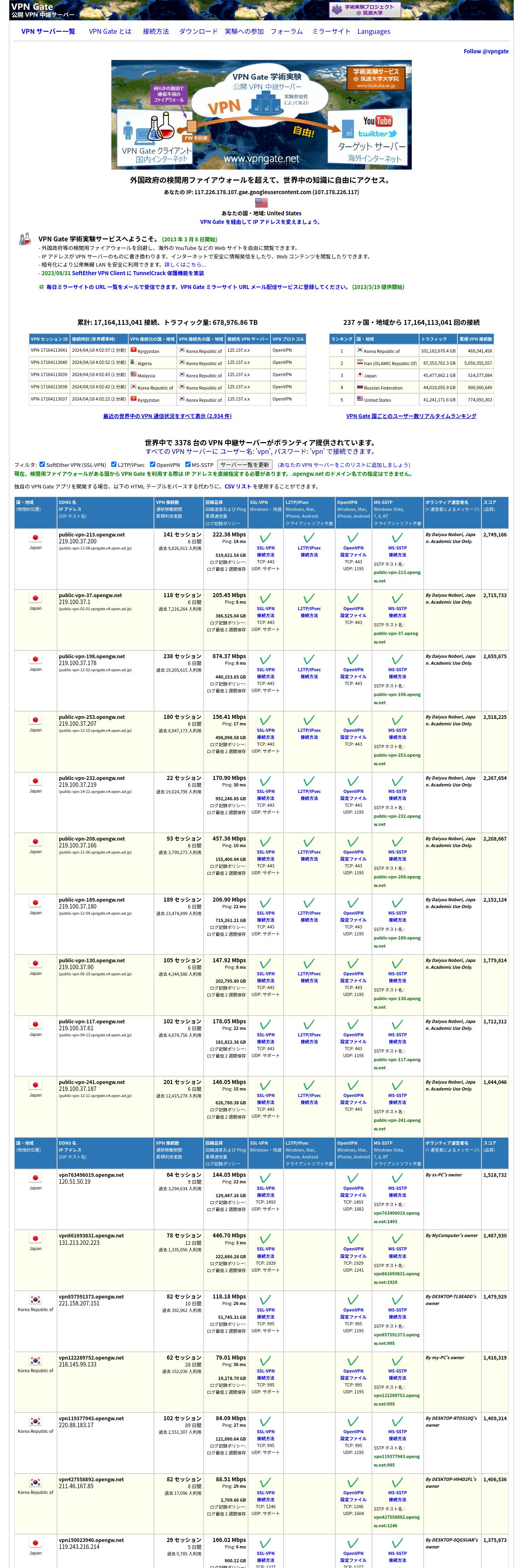
Task: Open SSL-VPN 接続方法 link for public-vpn-37
Action: [266, 612]
